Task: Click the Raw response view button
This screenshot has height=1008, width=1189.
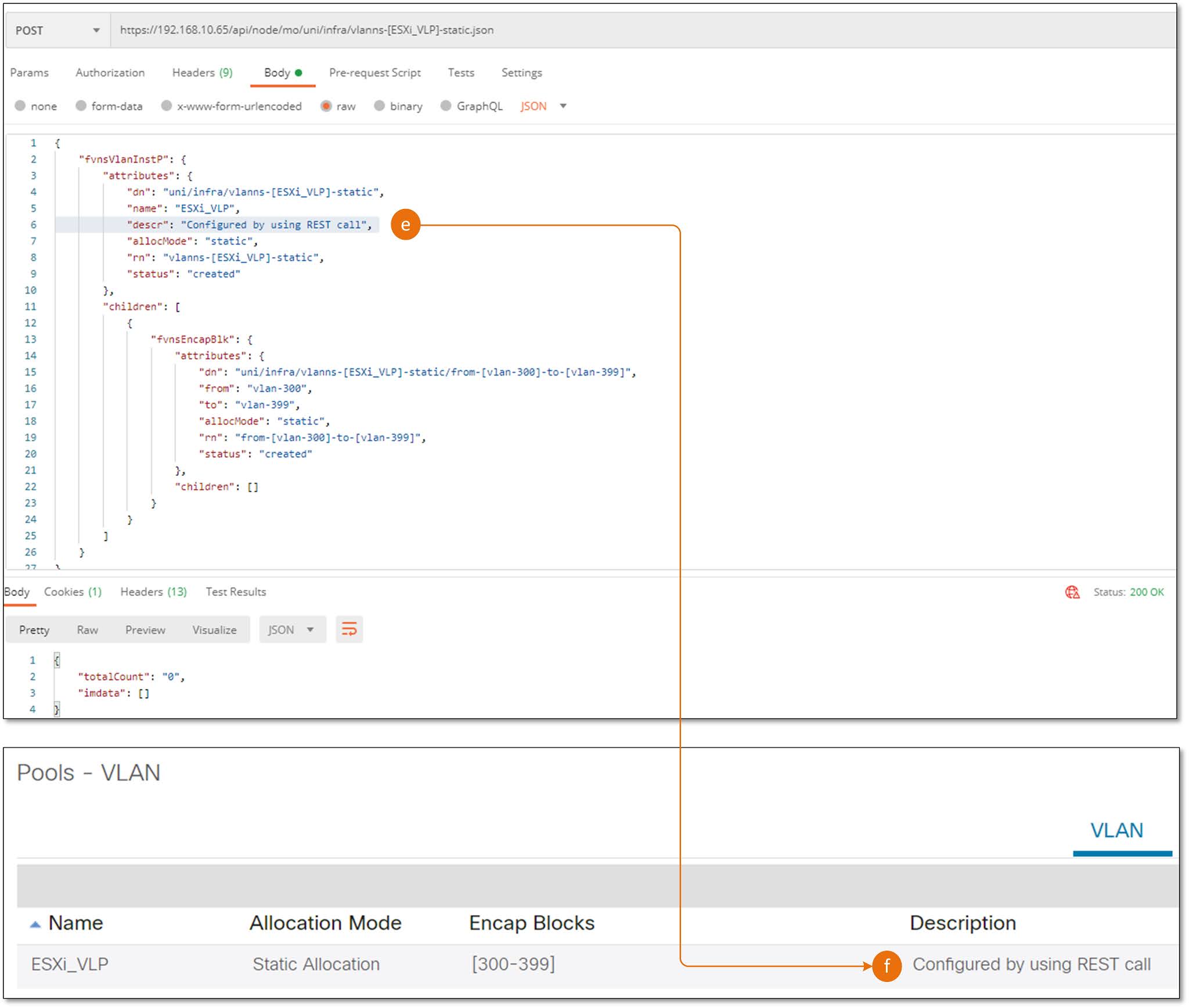Action: click(87, 630)
